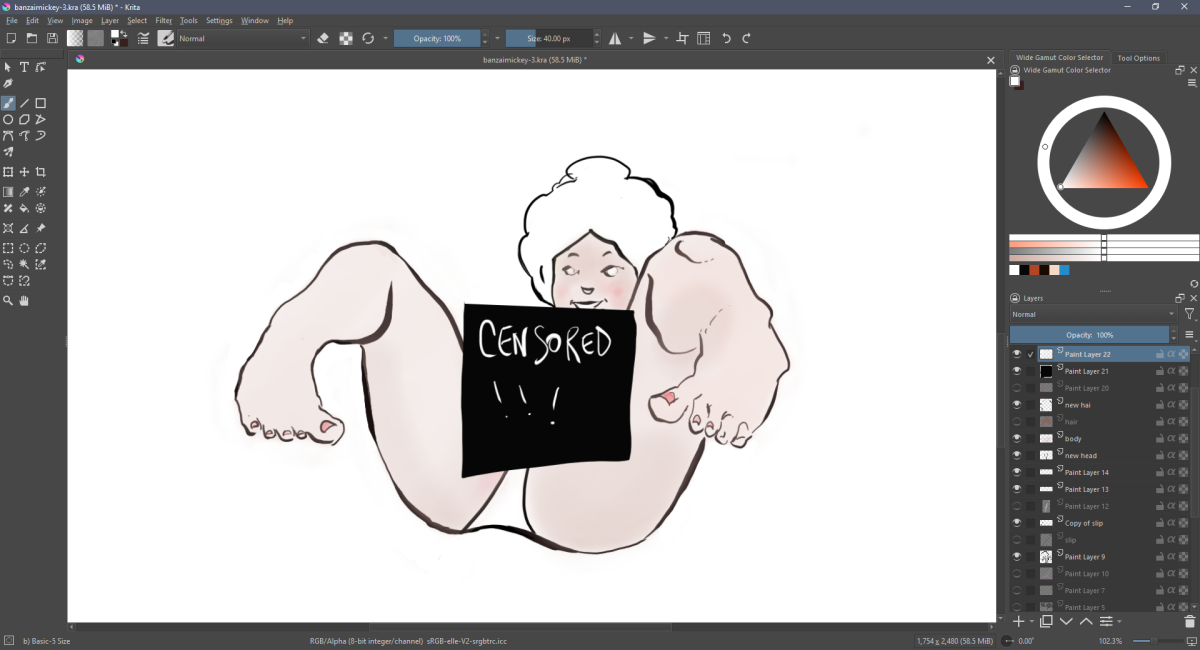
Task: Choose the Rectangular Selection tool
Action: pyautogui.click(x=8, y=248)
